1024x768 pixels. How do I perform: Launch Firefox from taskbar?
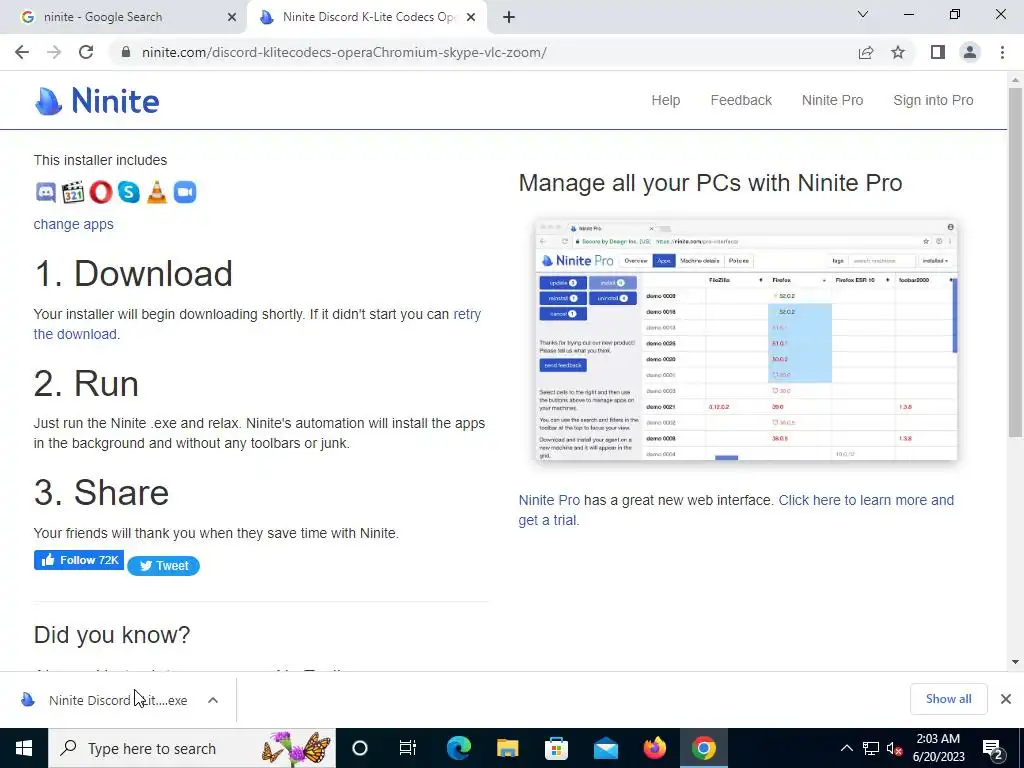coord(654,748)
